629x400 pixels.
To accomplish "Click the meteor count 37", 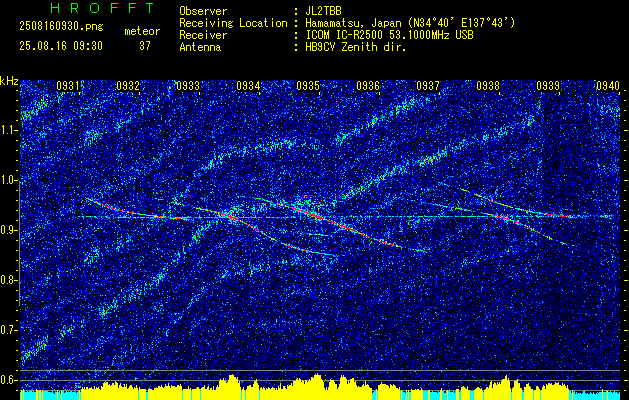I will tap(145, 46).
